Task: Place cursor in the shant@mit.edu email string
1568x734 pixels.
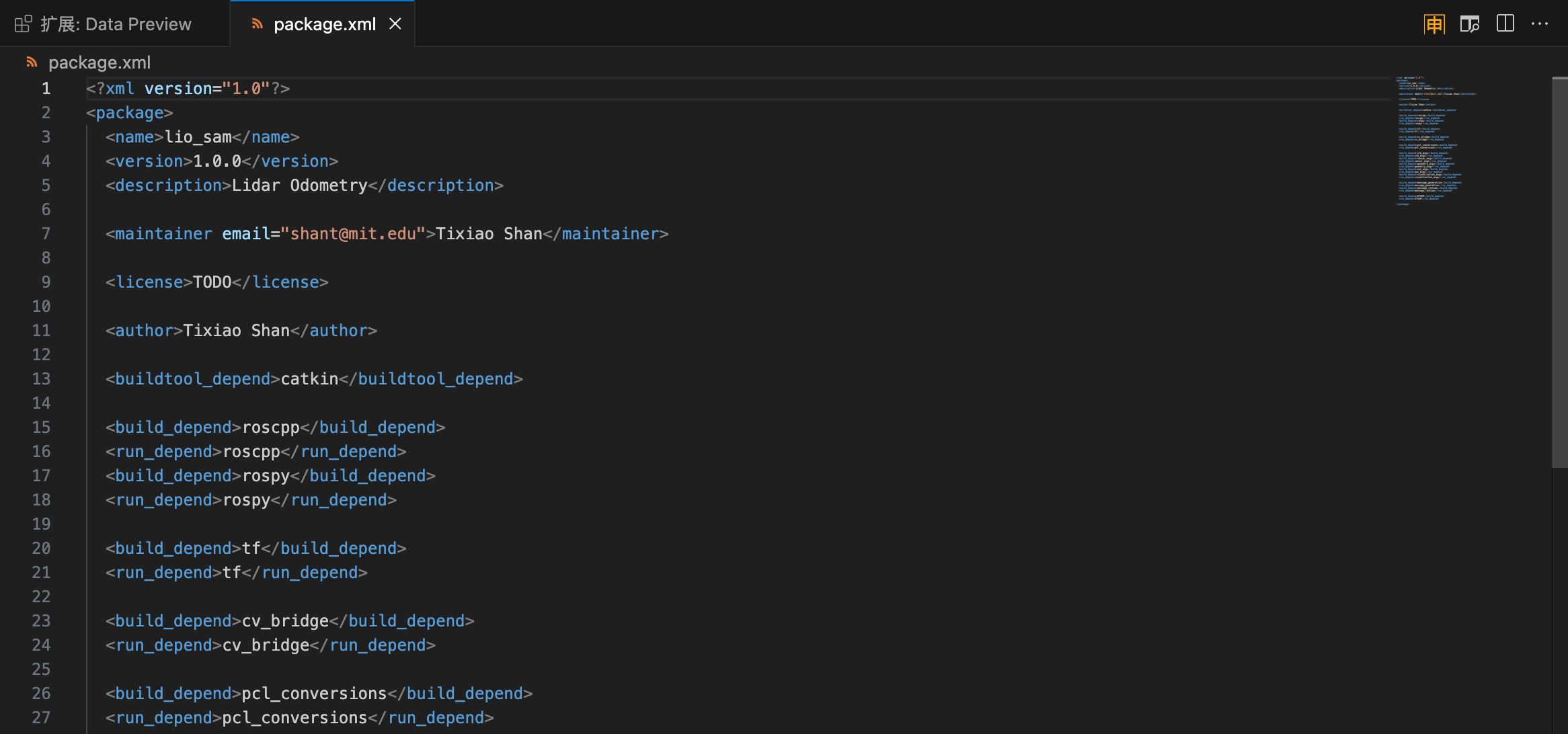Action: coord(353,234)
